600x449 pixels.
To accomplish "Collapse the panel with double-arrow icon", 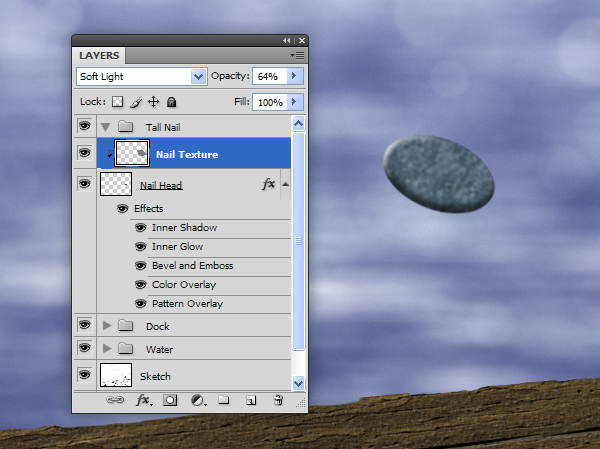I will [x=287, y=40].
